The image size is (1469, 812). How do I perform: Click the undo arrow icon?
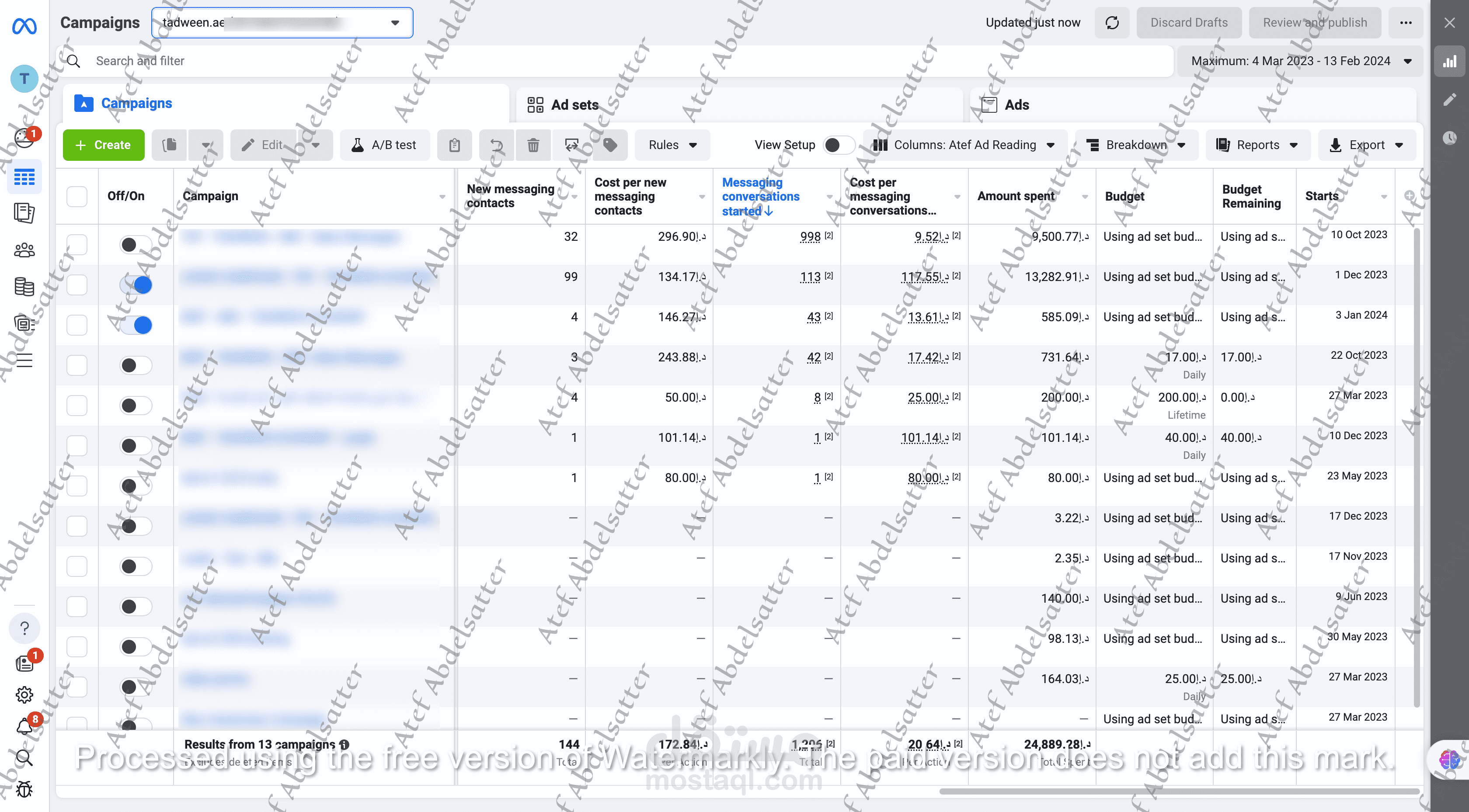pos(497,145)
